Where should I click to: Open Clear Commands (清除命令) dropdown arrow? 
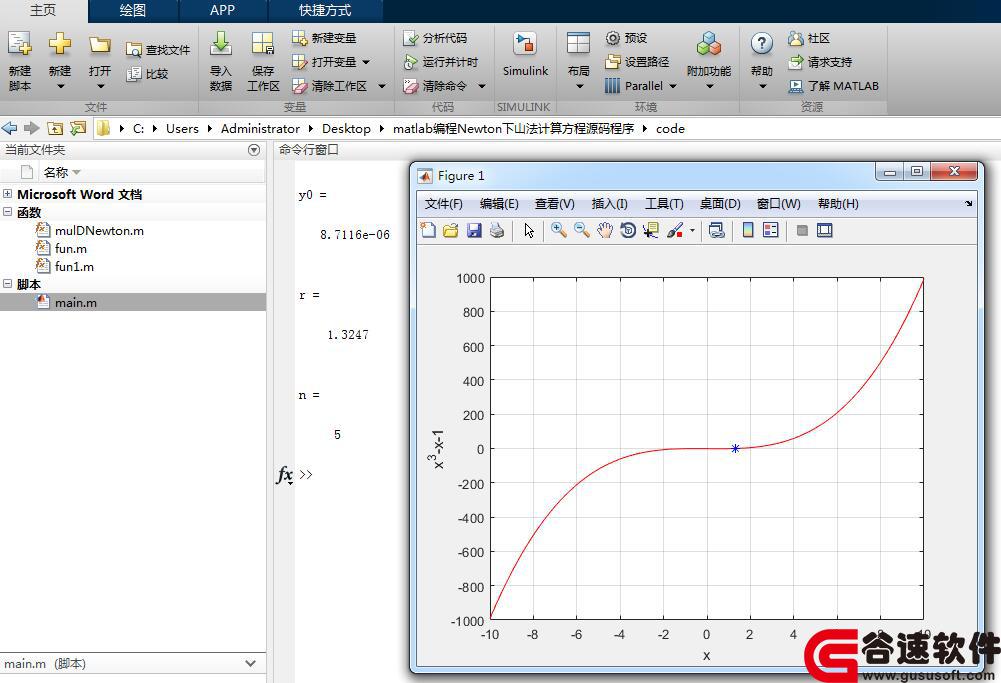click(x=482, y=86)
